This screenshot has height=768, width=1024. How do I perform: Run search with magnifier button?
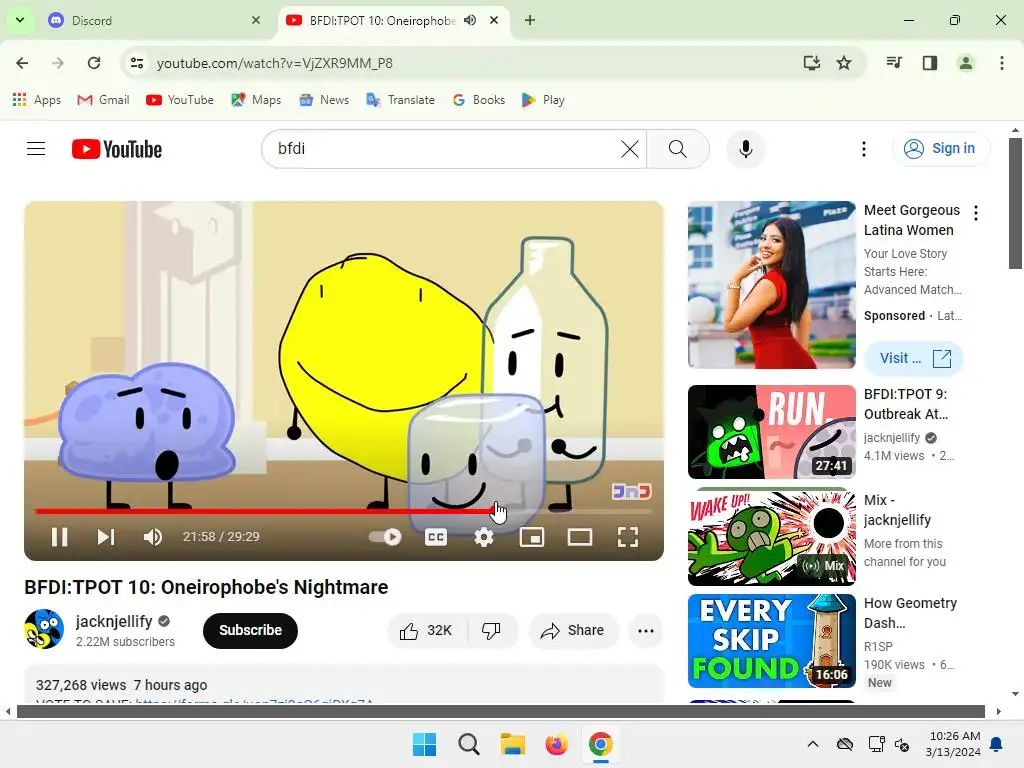point(678,149)
